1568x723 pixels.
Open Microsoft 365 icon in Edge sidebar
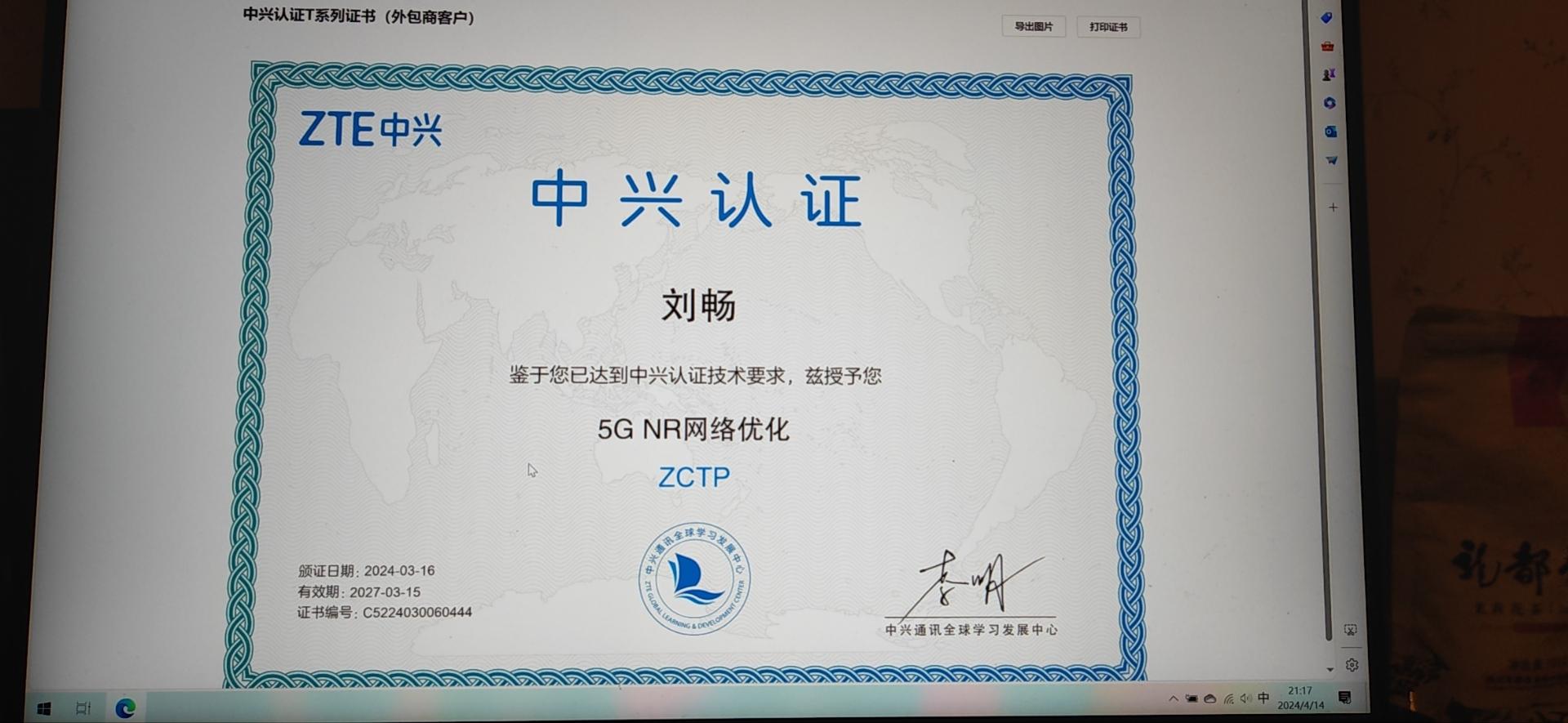1330,103
